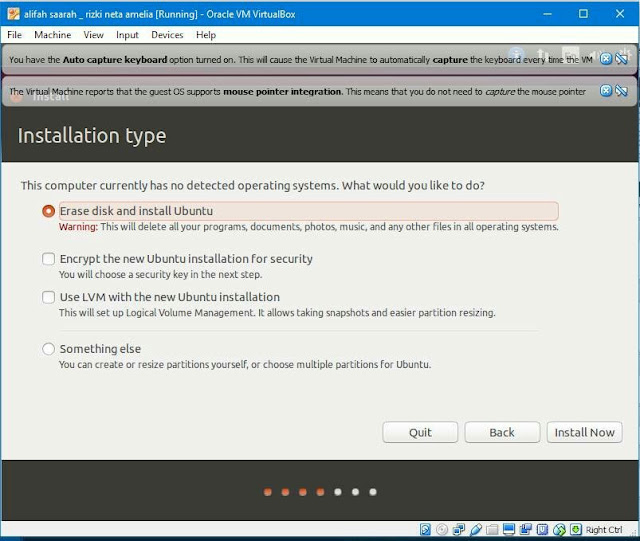
Task: Open the View menu
Action: pyautogui.click(x=93, y=35)
